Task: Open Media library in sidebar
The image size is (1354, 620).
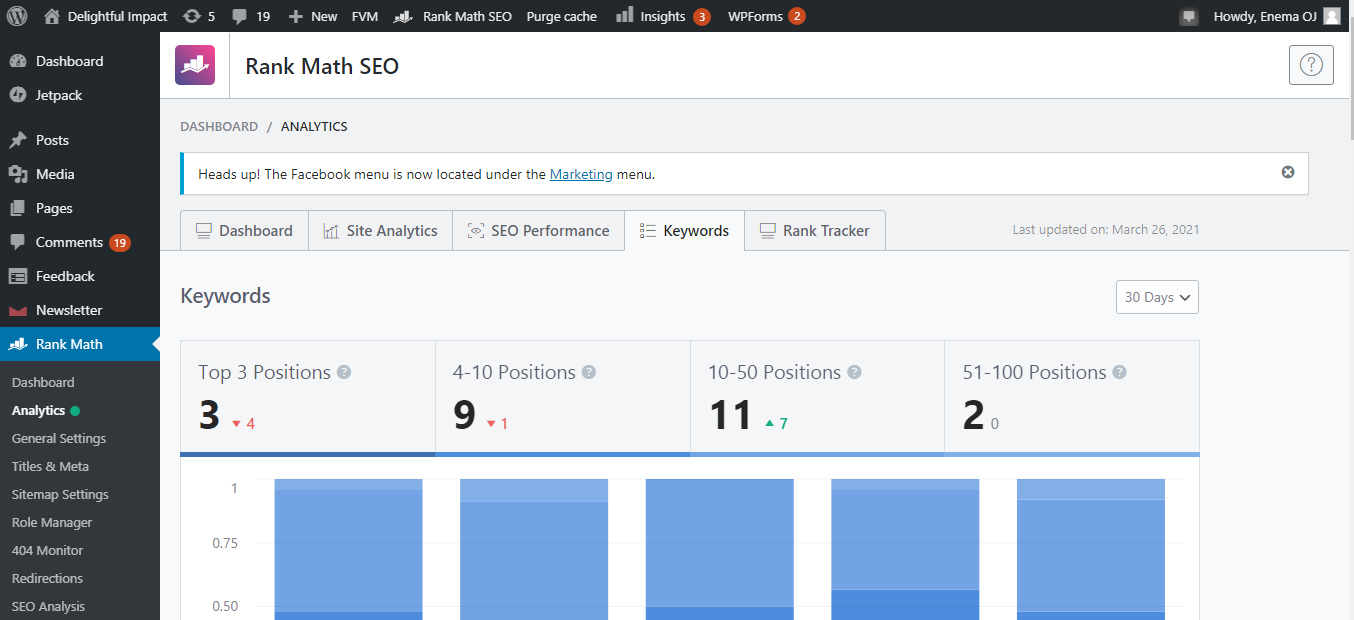Action: (80, 174)
